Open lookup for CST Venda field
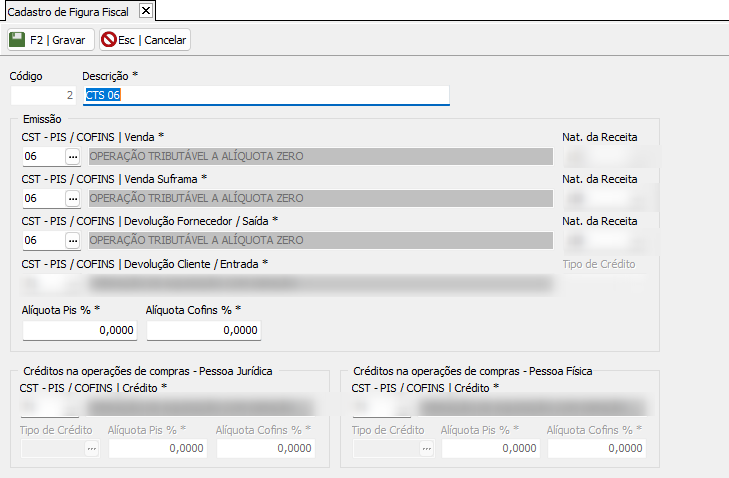The height and width of the screenshot is (478, 729). point(73,157)
